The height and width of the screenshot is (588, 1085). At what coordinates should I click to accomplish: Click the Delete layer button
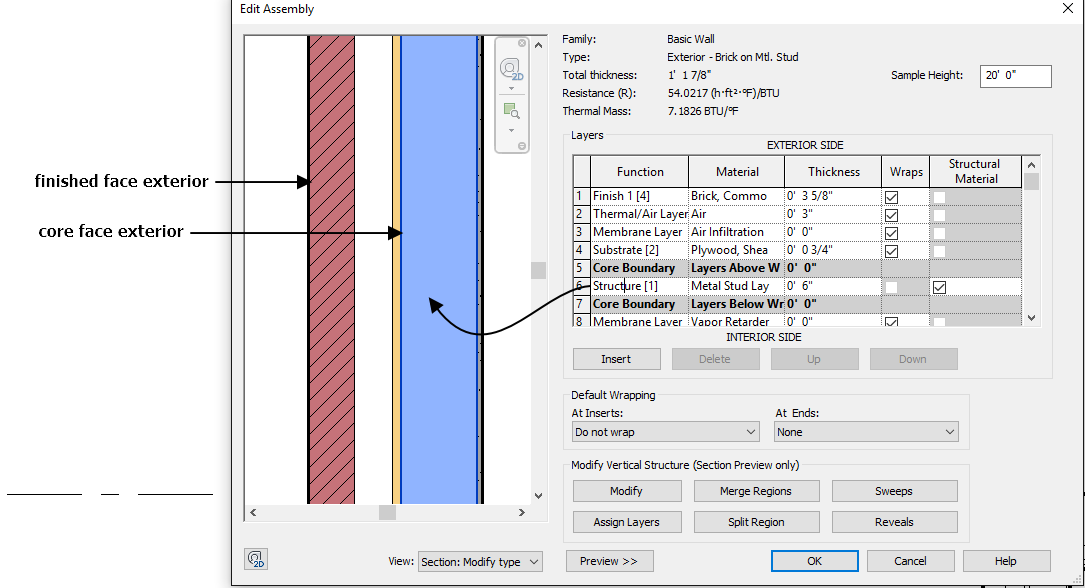(x=715, y=359)
